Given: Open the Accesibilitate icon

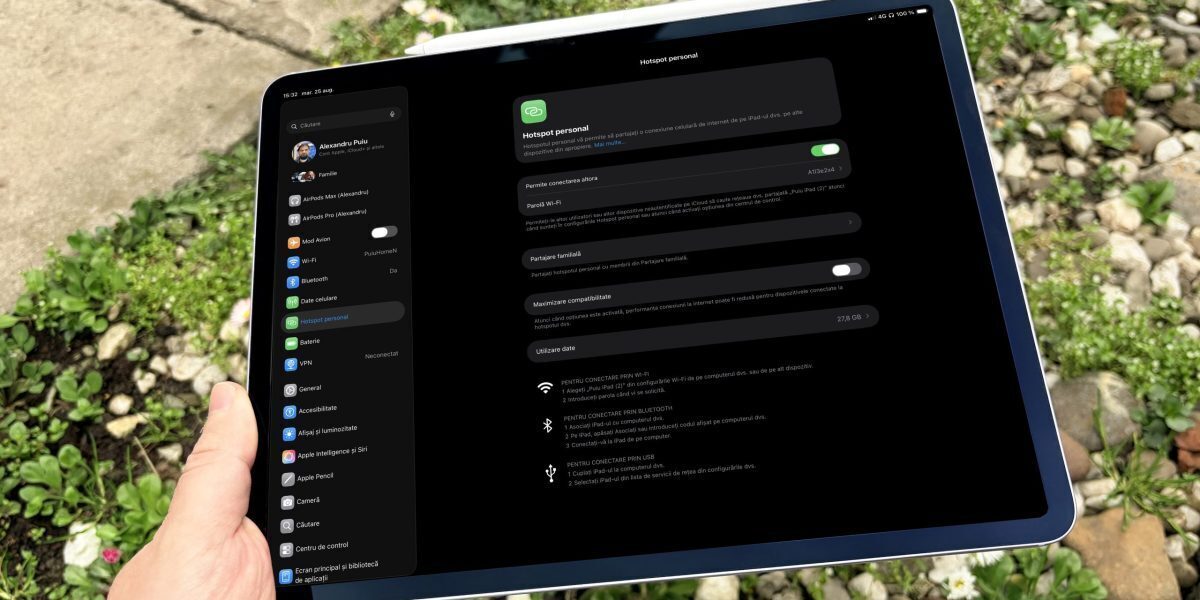Looking at the screenshot, I should tap(290, 412).
